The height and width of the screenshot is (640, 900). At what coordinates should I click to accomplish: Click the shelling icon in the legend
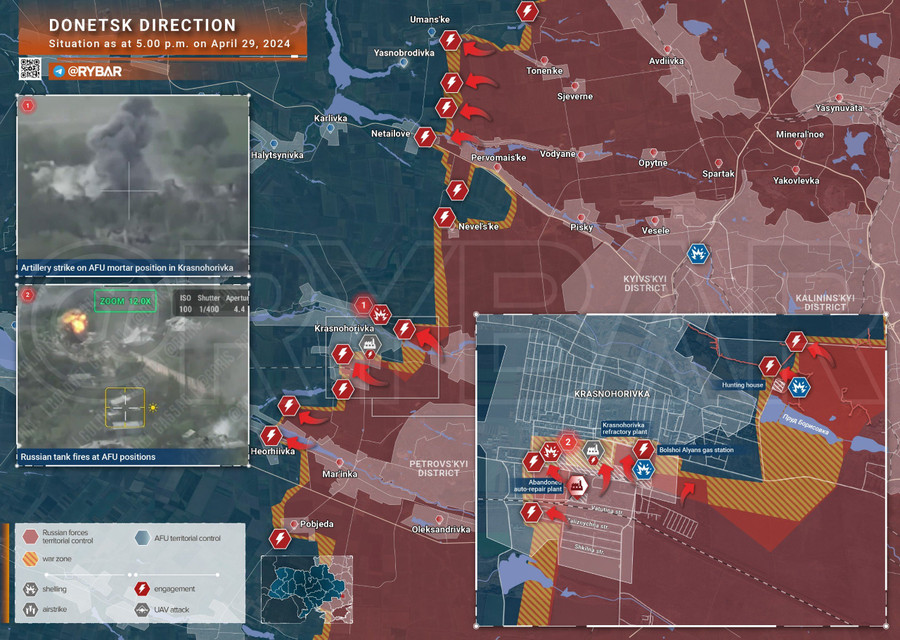tap(31, 589)
